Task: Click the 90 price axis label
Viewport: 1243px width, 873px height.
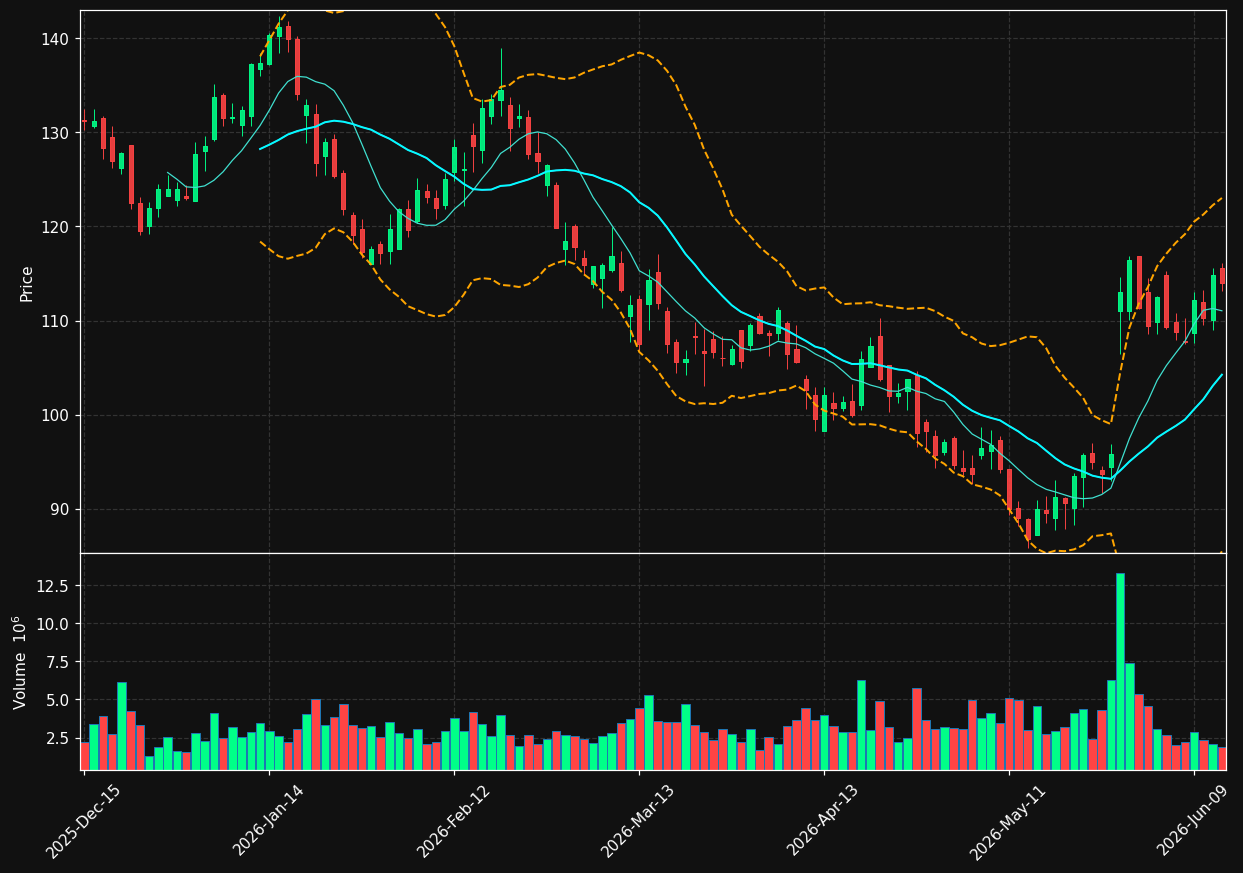Action: 60,509
